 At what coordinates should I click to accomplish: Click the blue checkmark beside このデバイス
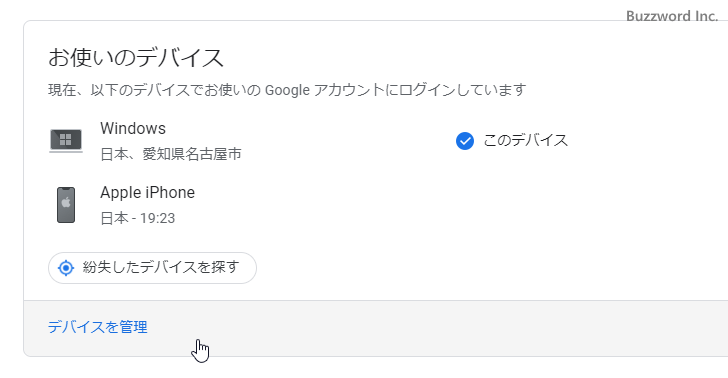tap(465, 141)
